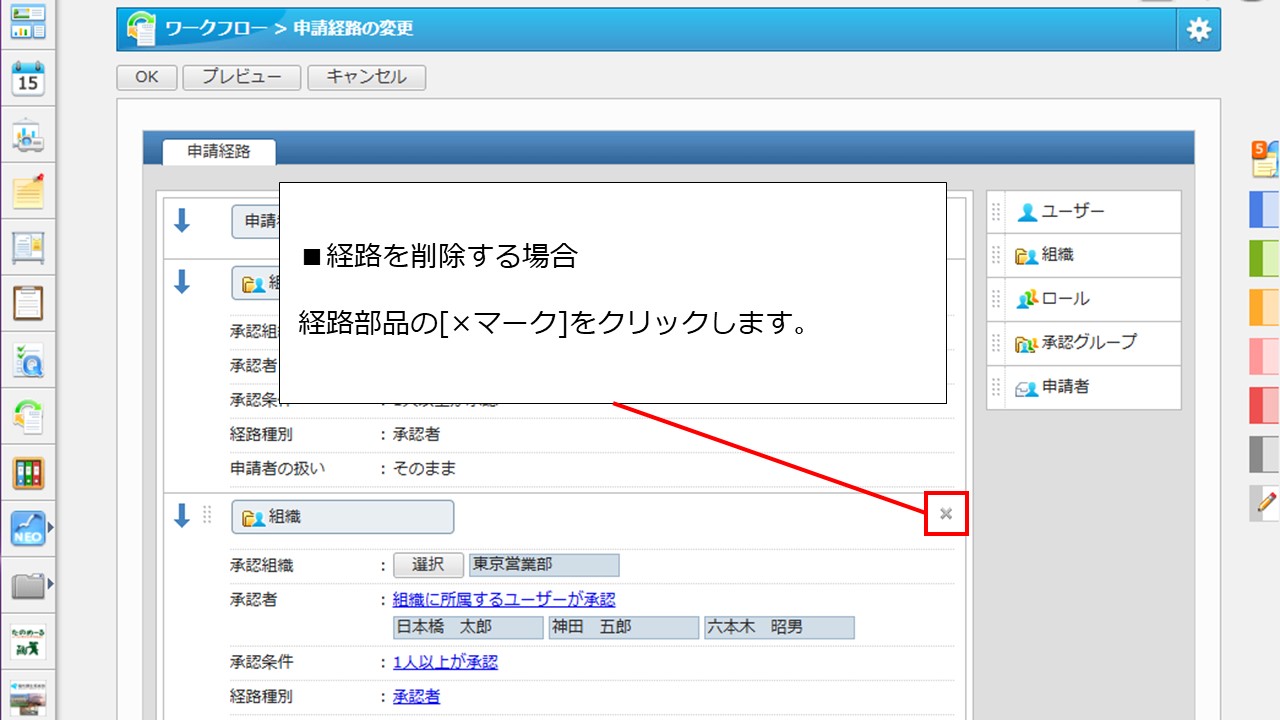1280x720 pixels.
Task: Open the workflow icon in left sidebar
Action: [28, 415]
